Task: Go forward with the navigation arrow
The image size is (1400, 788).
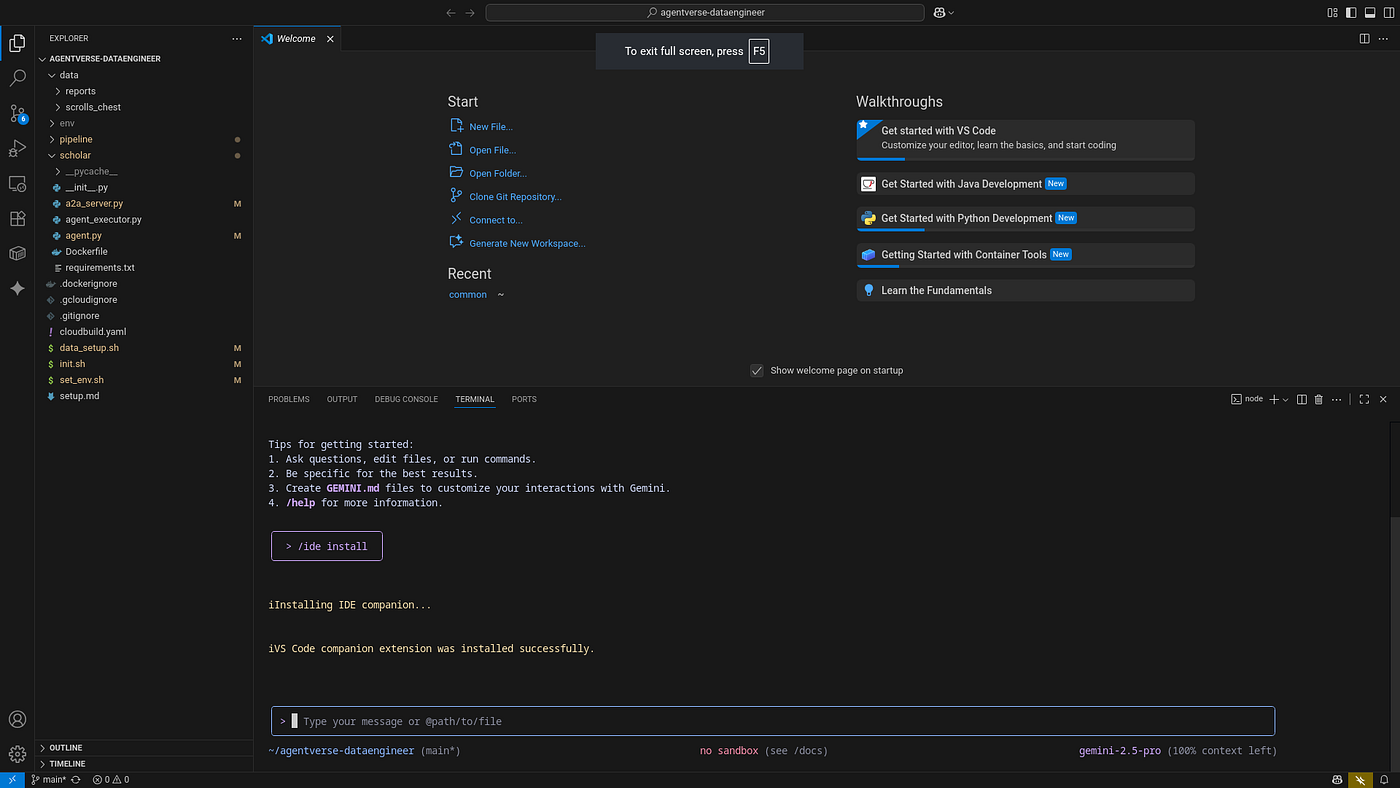Action: 470,13
